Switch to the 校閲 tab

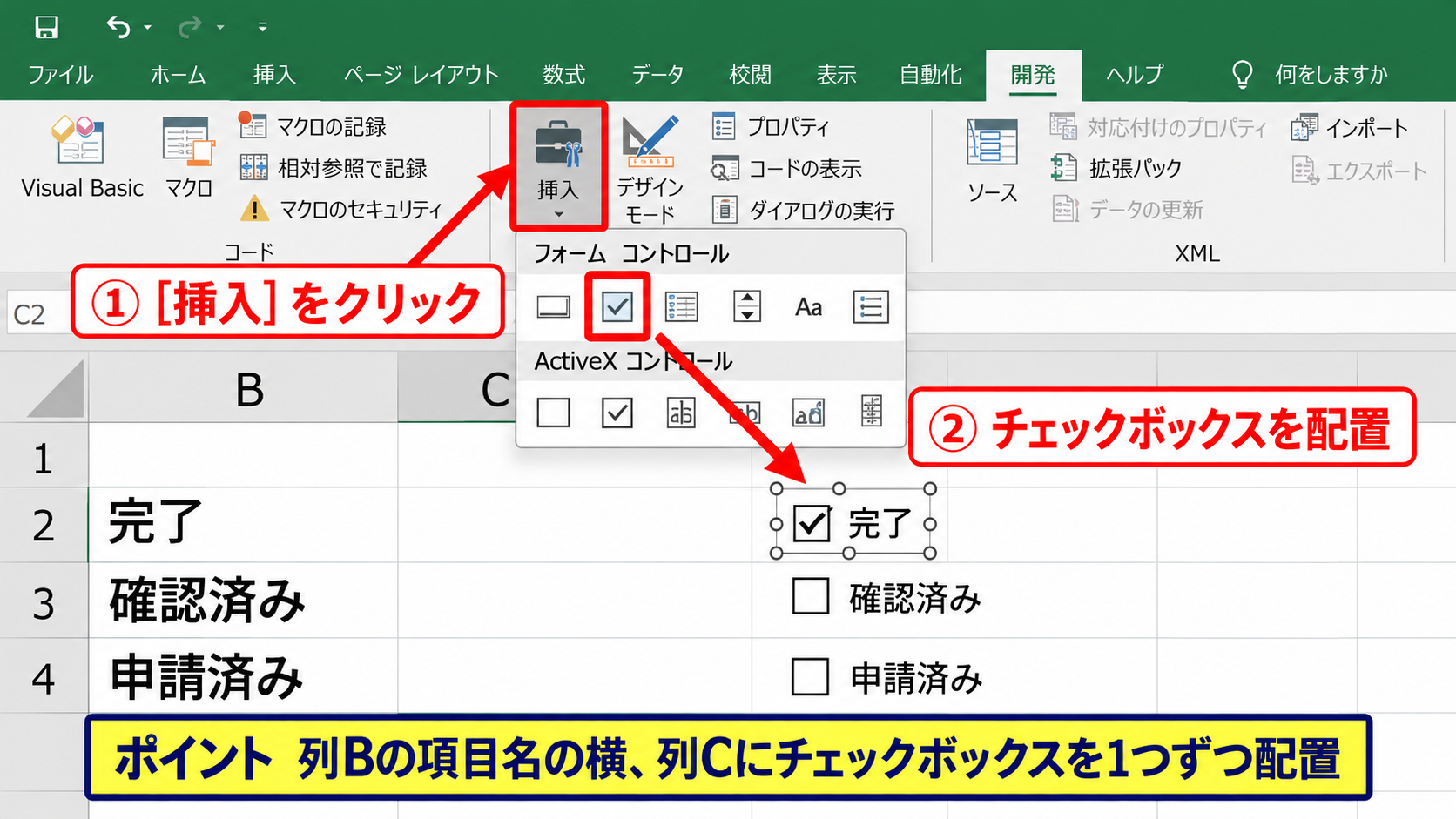[750, 75]
